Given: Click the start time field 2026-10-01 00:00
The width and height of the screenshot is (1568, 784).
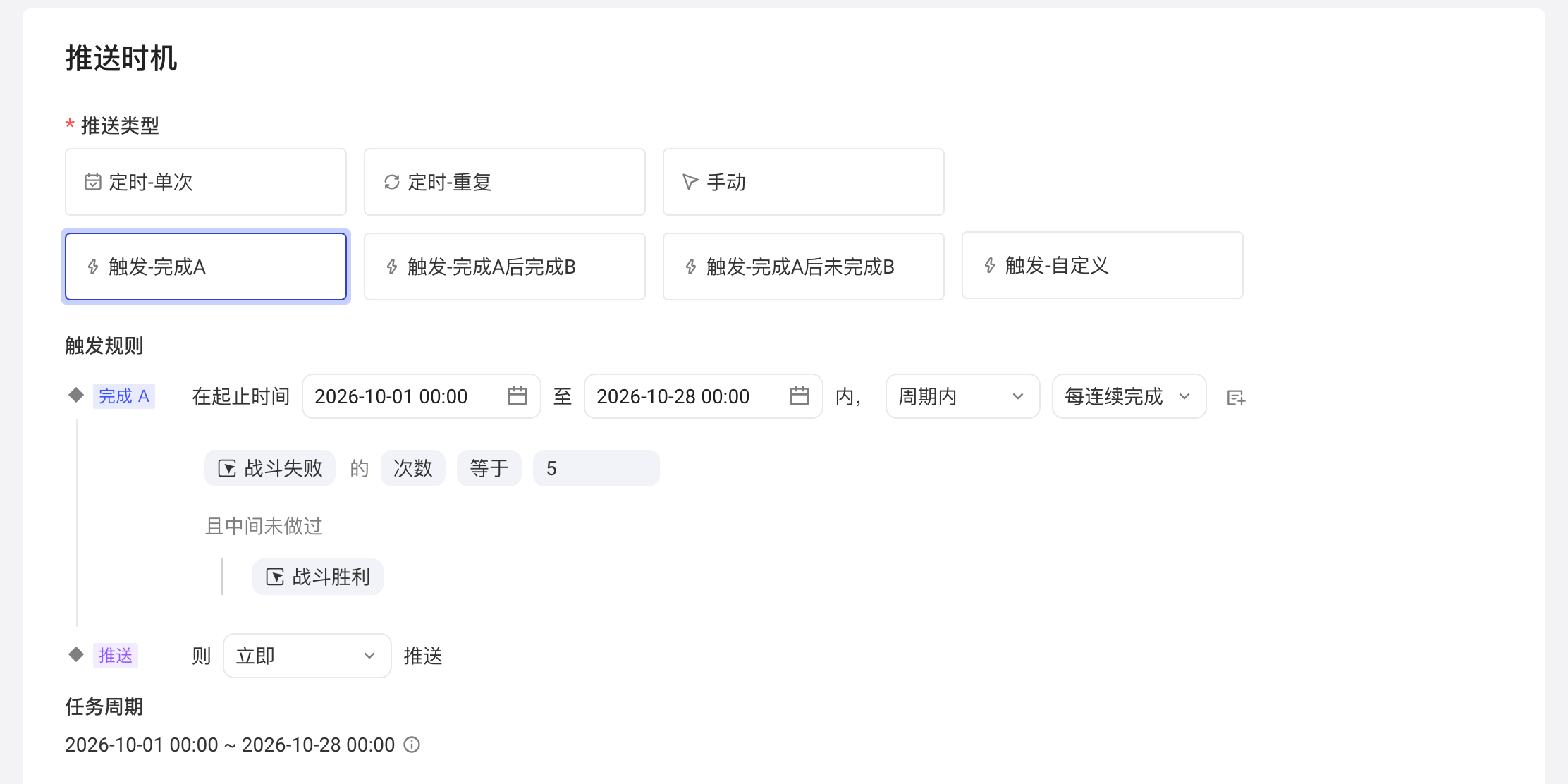Looking at the screenshot, I should point(422,396).
